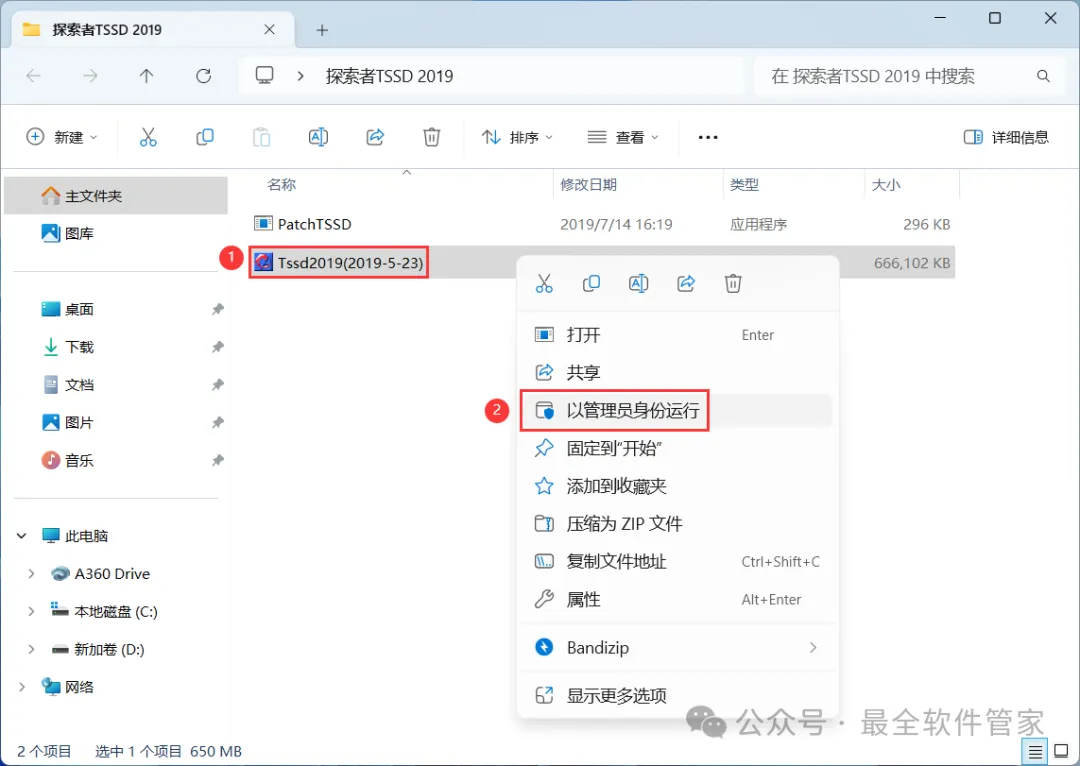Open the toolbar three-dots more options
Image resolution: width=1080 pixels, height=766 pixels.
(x=708, y=137)
